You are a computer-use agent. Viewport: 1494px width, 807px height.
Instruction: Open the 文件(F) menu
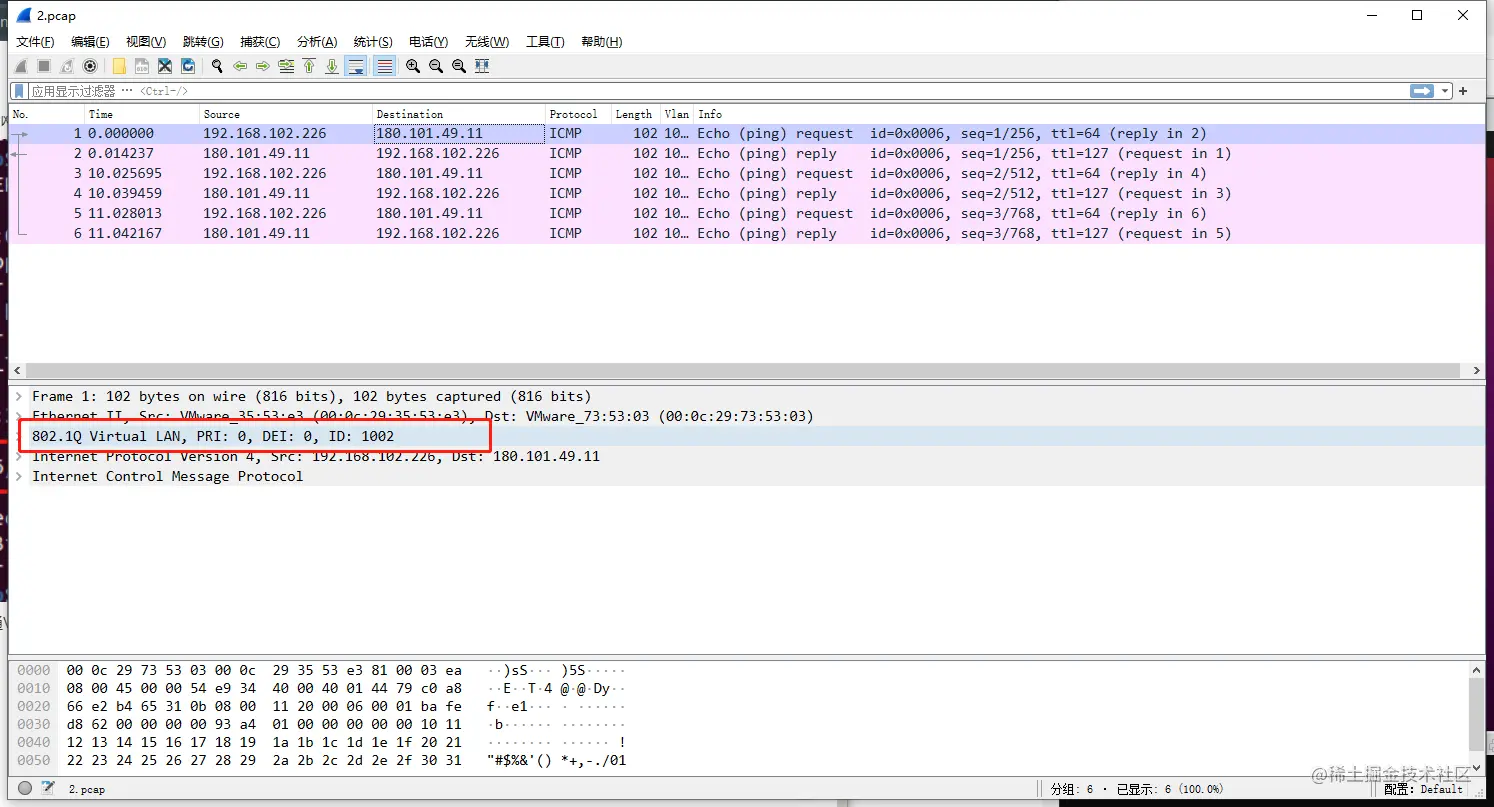pyautogui.click(x=35, y=42)
